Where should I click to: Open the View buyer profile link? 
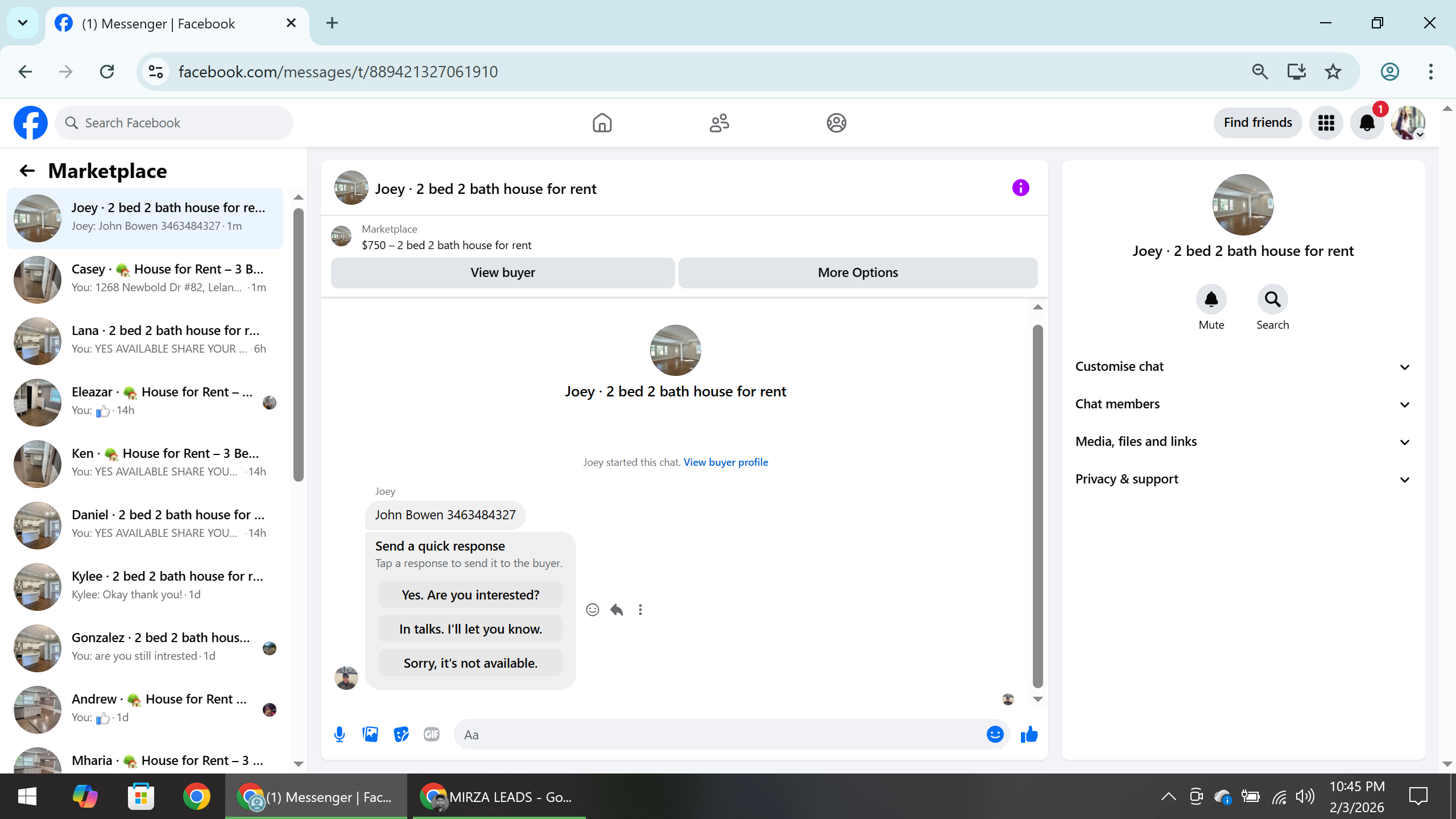[x=726, y=462]
